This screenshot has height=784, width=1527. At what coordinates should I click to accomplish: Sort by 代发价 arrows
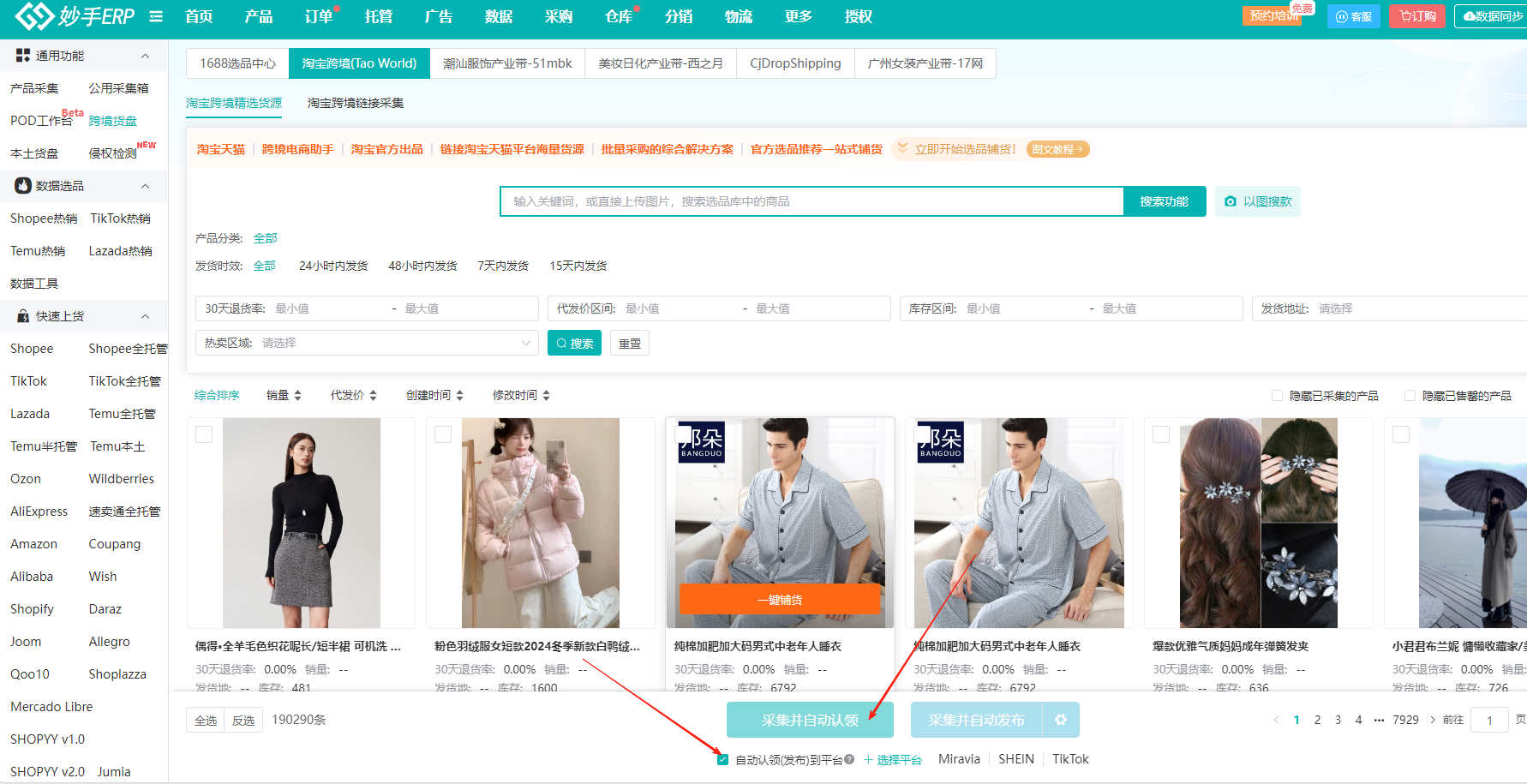tap(373, 395)
